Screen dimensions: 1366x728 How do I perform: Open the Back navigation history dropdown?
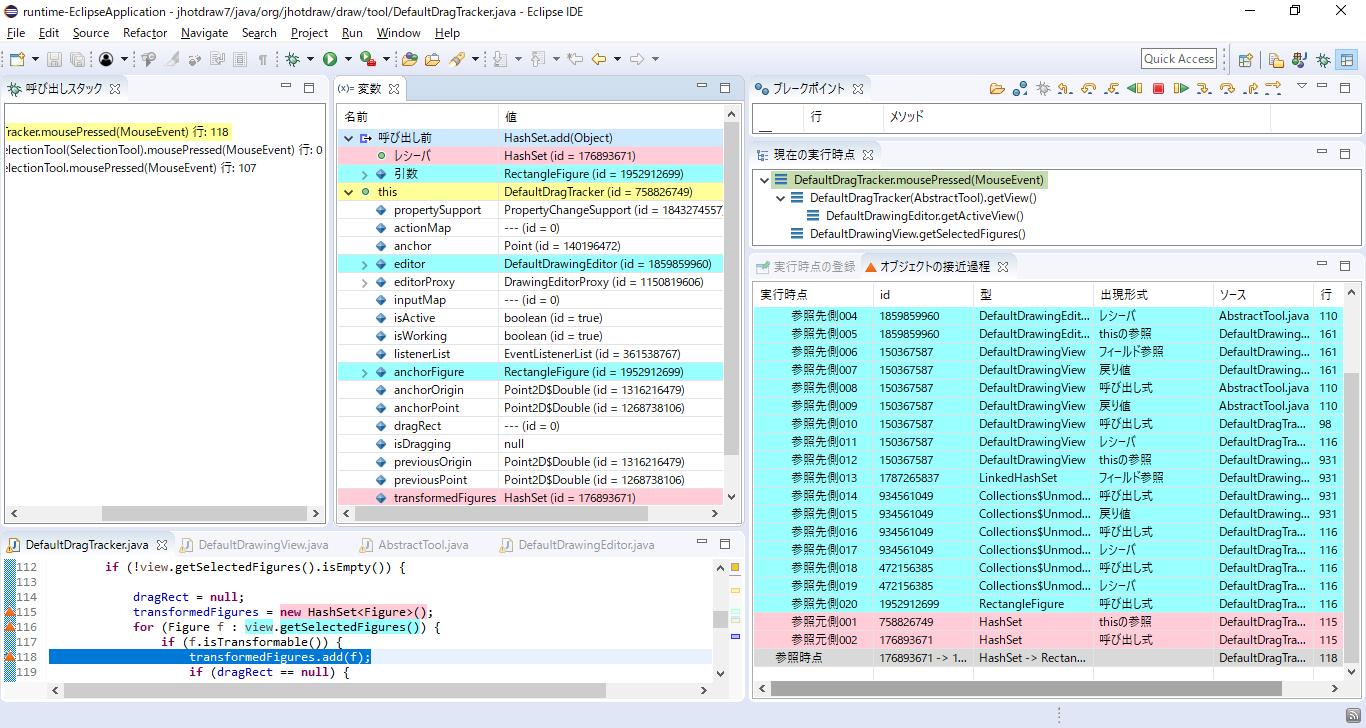(617, 59)
